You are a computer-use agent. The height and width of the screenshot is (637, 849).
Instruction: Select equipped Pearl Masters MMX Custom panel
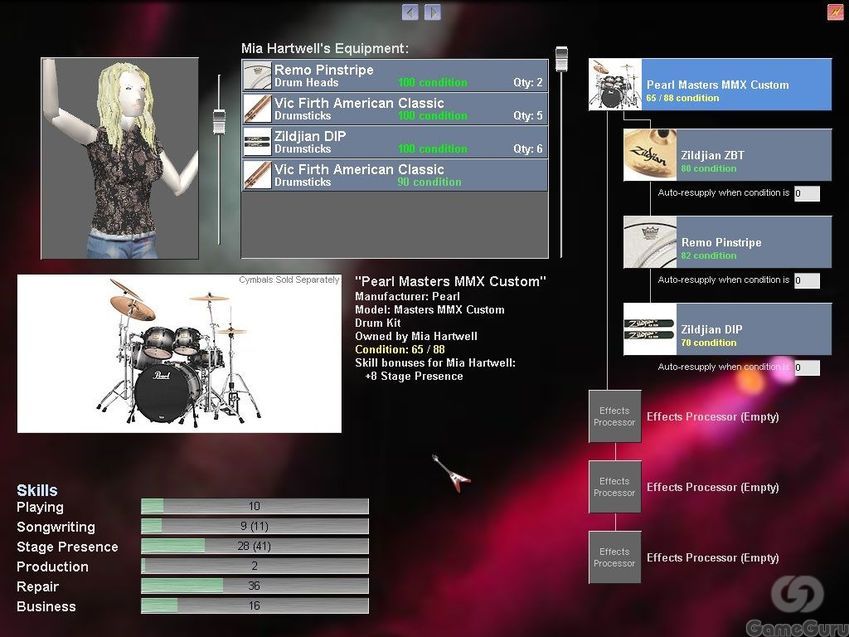(710, 84)
